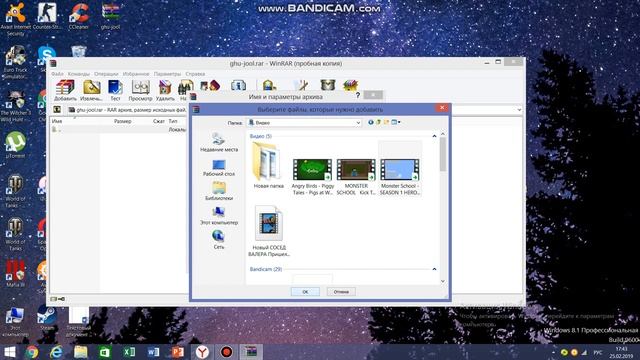The image size is (640, 360).
Task: Open Excel from the taskbar
Action: pos(129,352)
